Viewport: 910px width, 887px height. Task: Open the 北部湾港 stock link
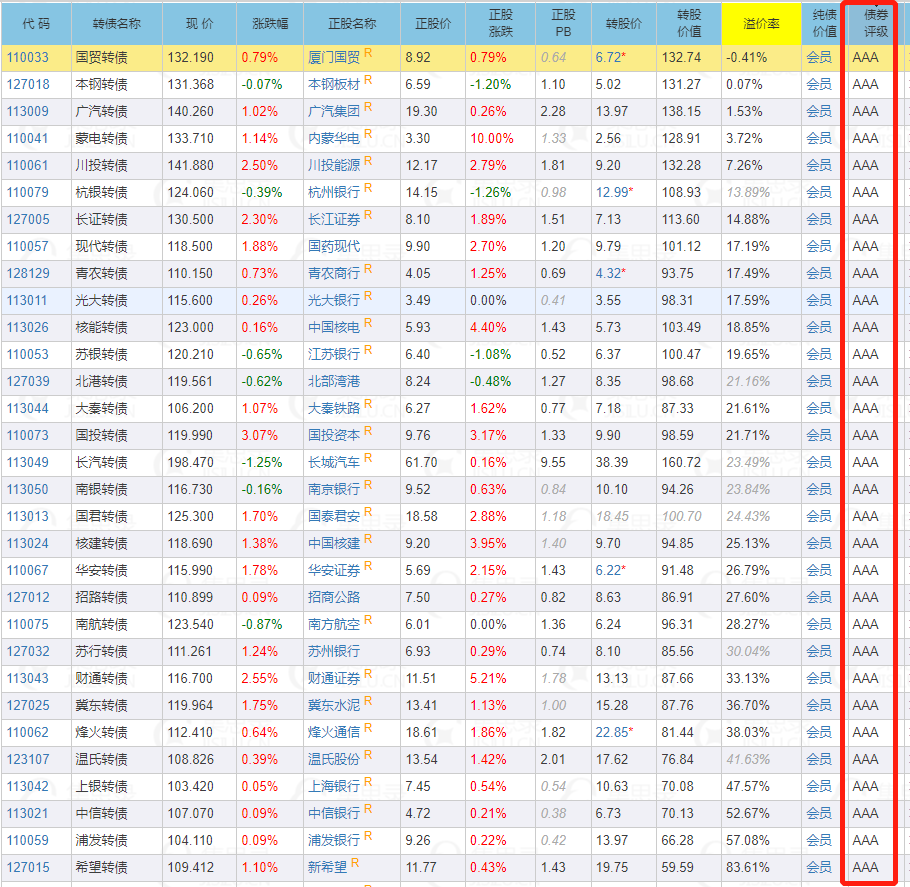[x=334, y=381]
